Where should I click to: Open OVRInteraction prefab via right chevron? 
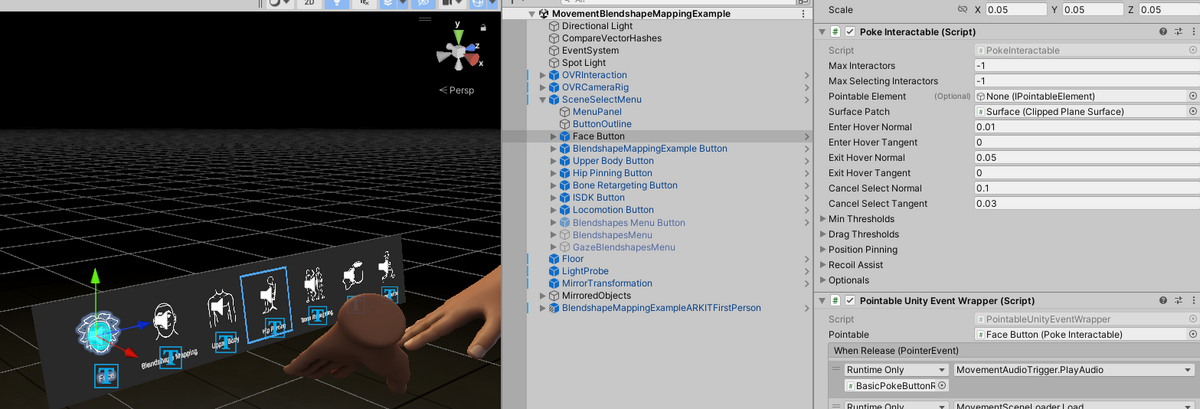pyautogui.click(x=806, y=75)
